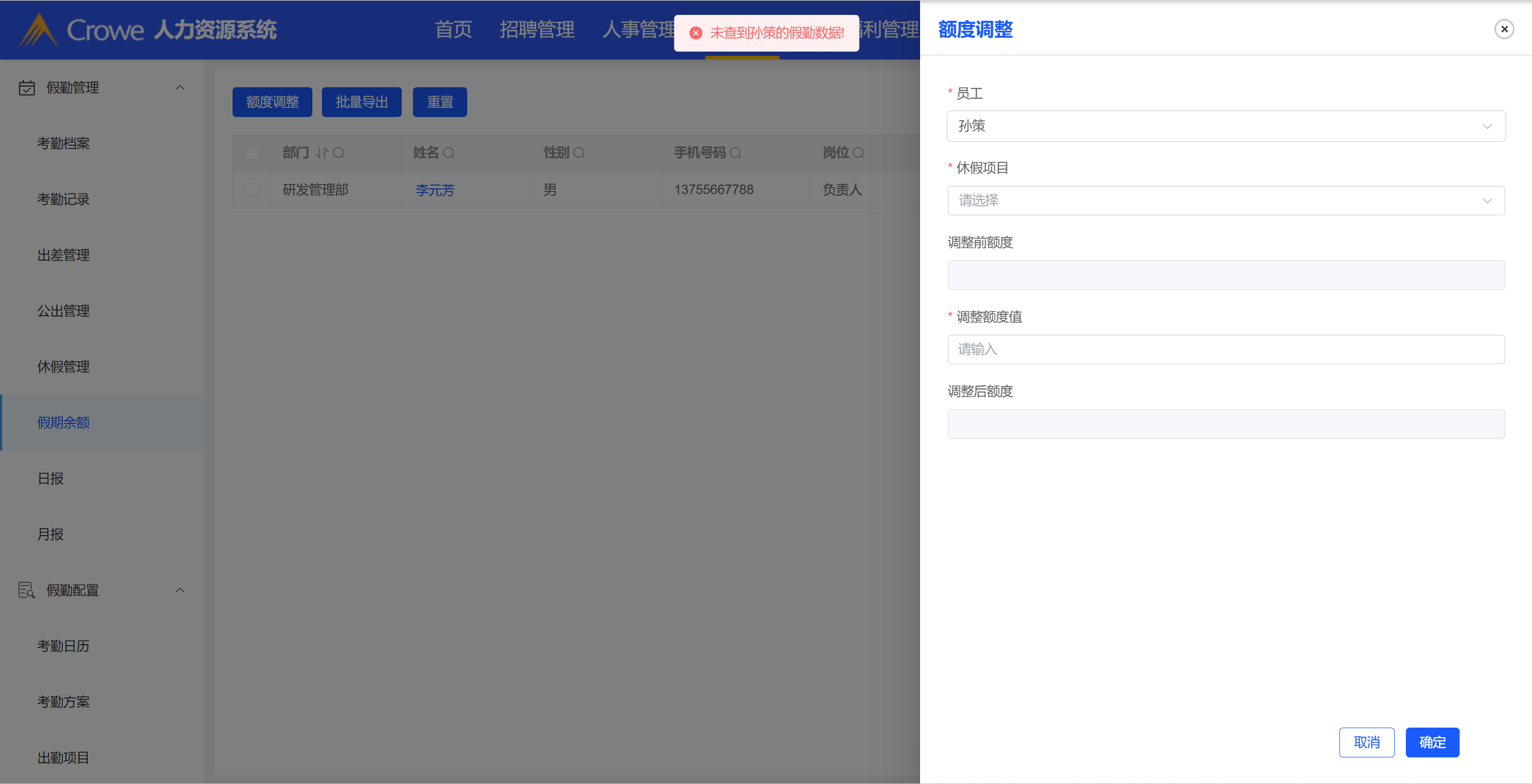Click the Crowe logo icon

(38, 30)
